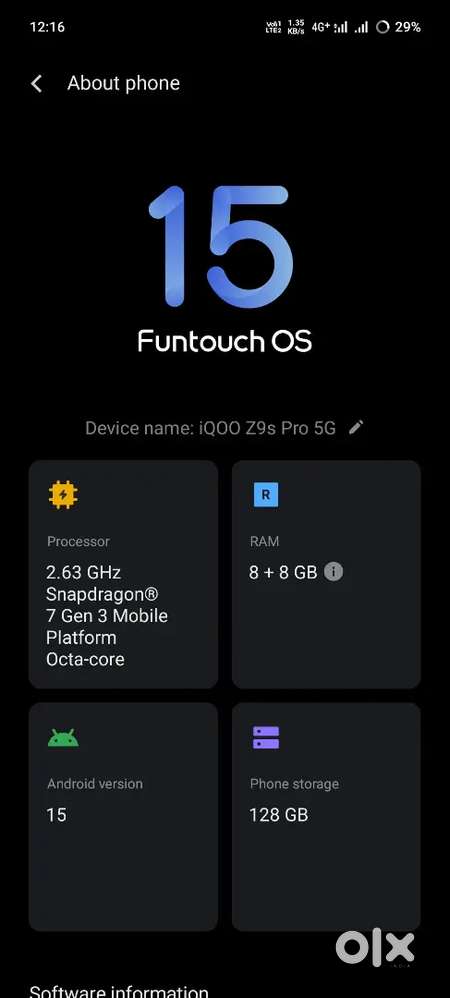Tap the green Android robot icon
The height and width of the screenshot is (998, 450).
[63, 738]
